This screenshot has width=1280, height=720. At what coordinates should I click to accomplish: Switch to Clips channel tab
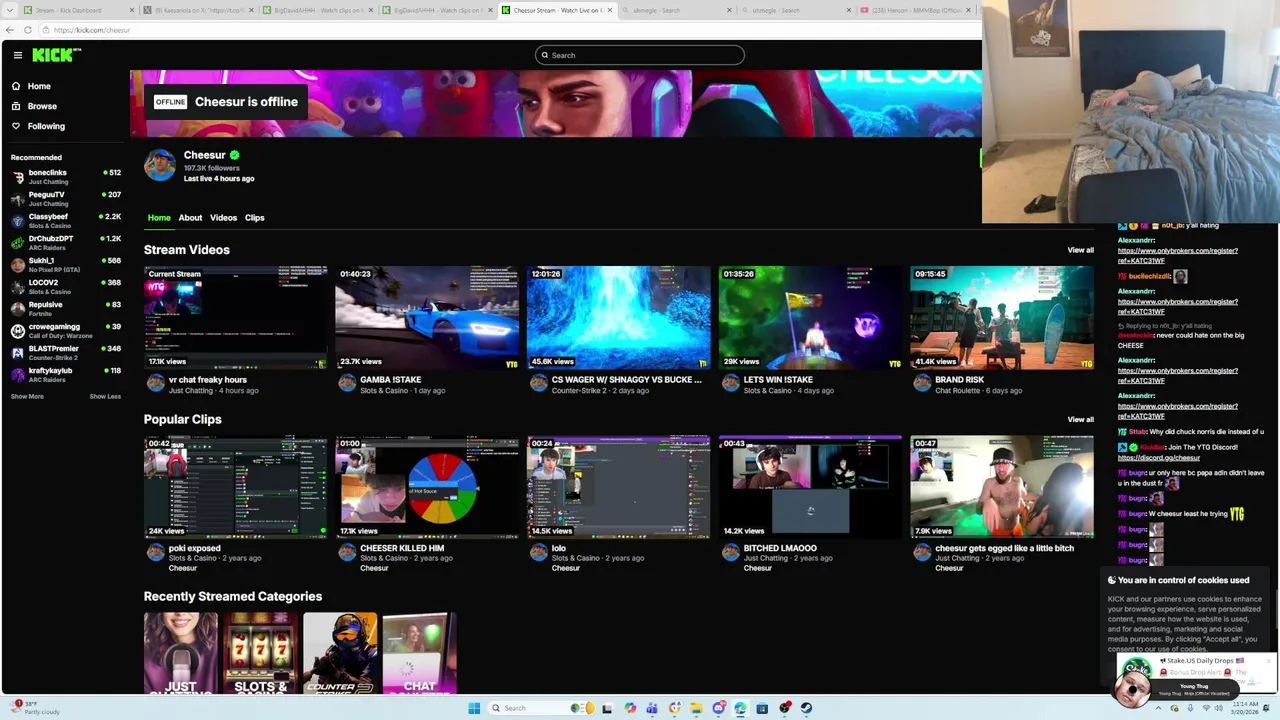point(254,217)
